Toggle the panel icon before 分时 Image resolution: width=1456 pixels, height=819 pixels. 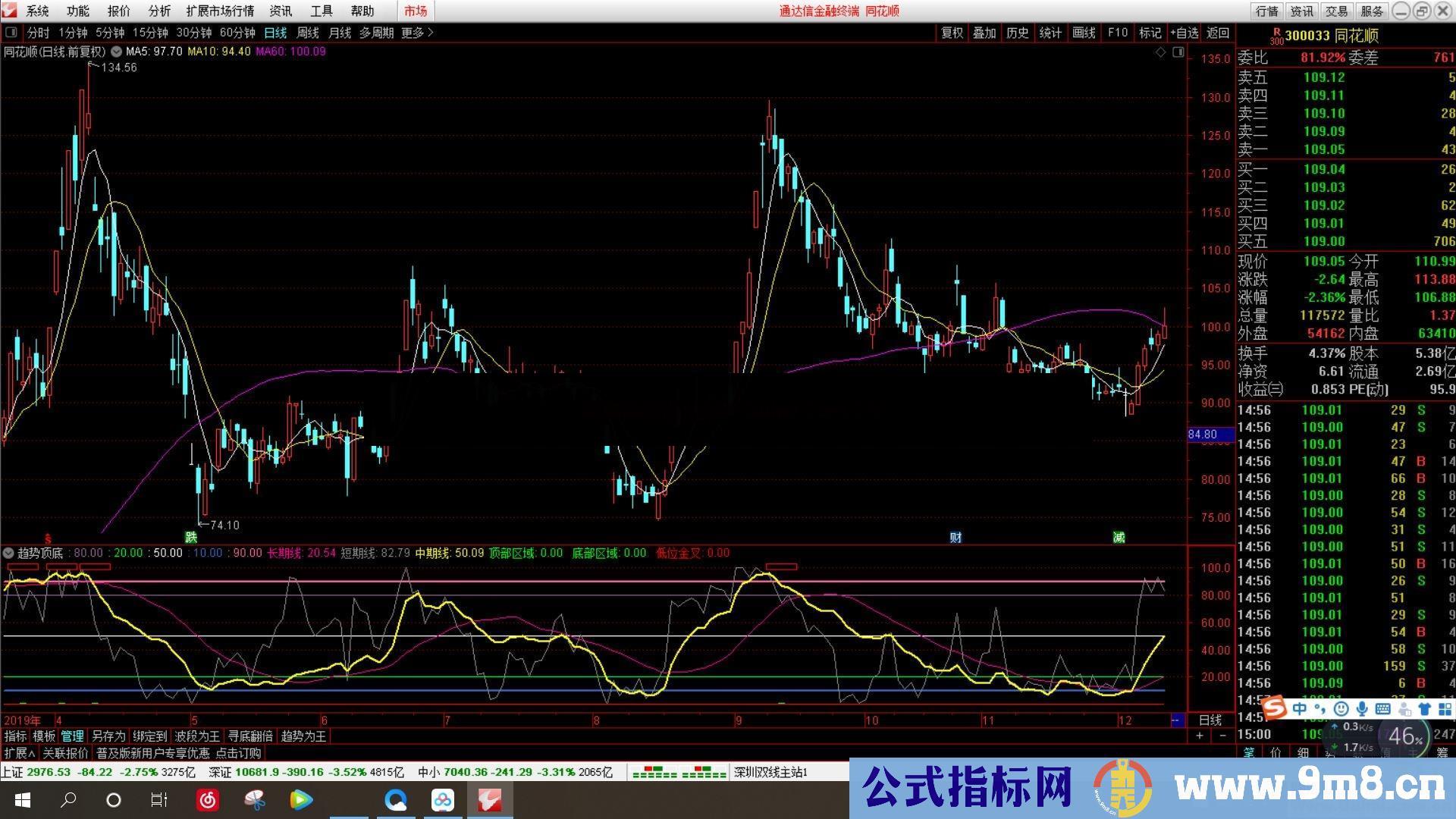[12, 33]
